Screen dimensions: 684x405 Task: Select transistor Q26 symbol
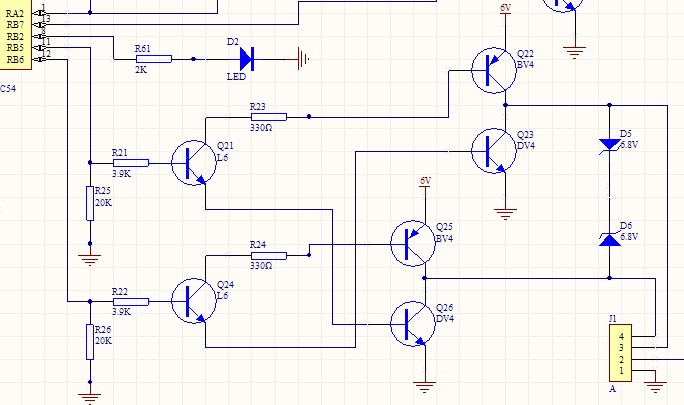click(412, 323)
